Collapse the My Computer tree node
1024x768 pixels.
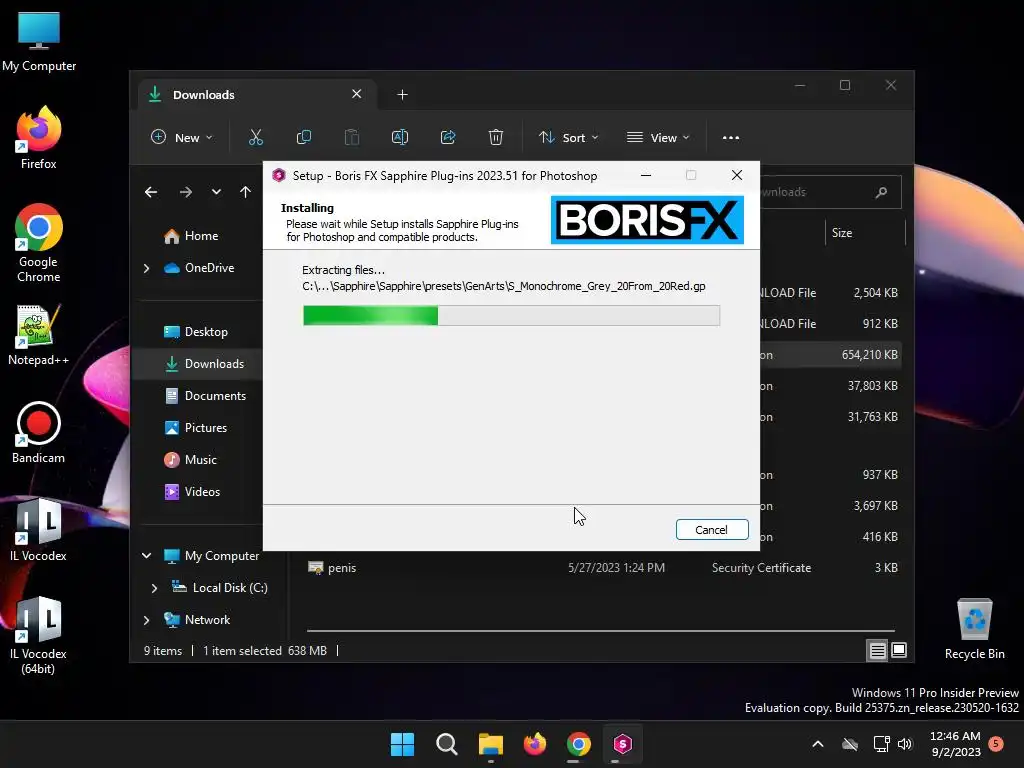click(x=146, y=556)
